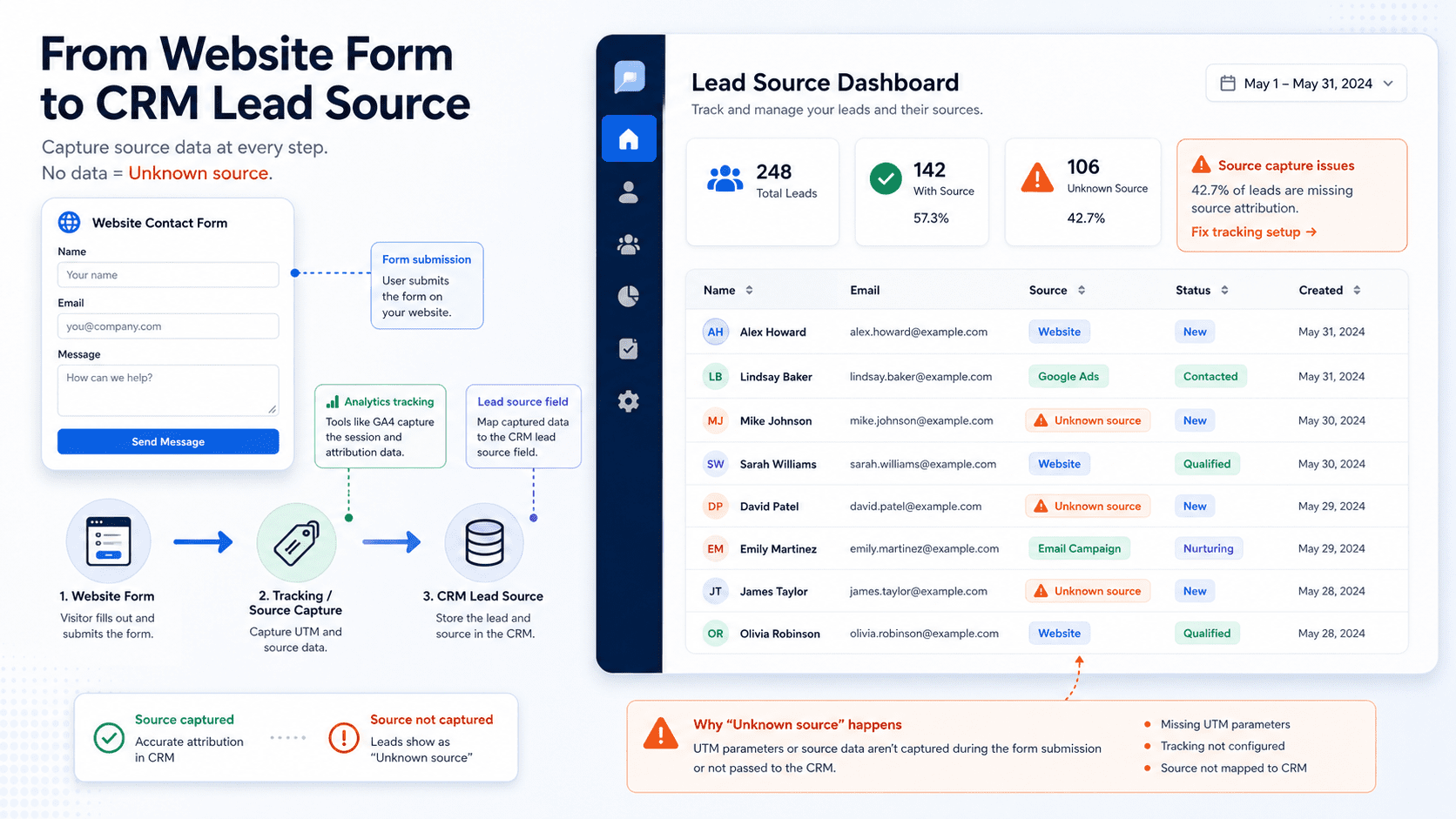The width and height of the screenshot is (1456, 819).
Task: Click the Lead Source Dashboard heading
Action: (826, 83)
